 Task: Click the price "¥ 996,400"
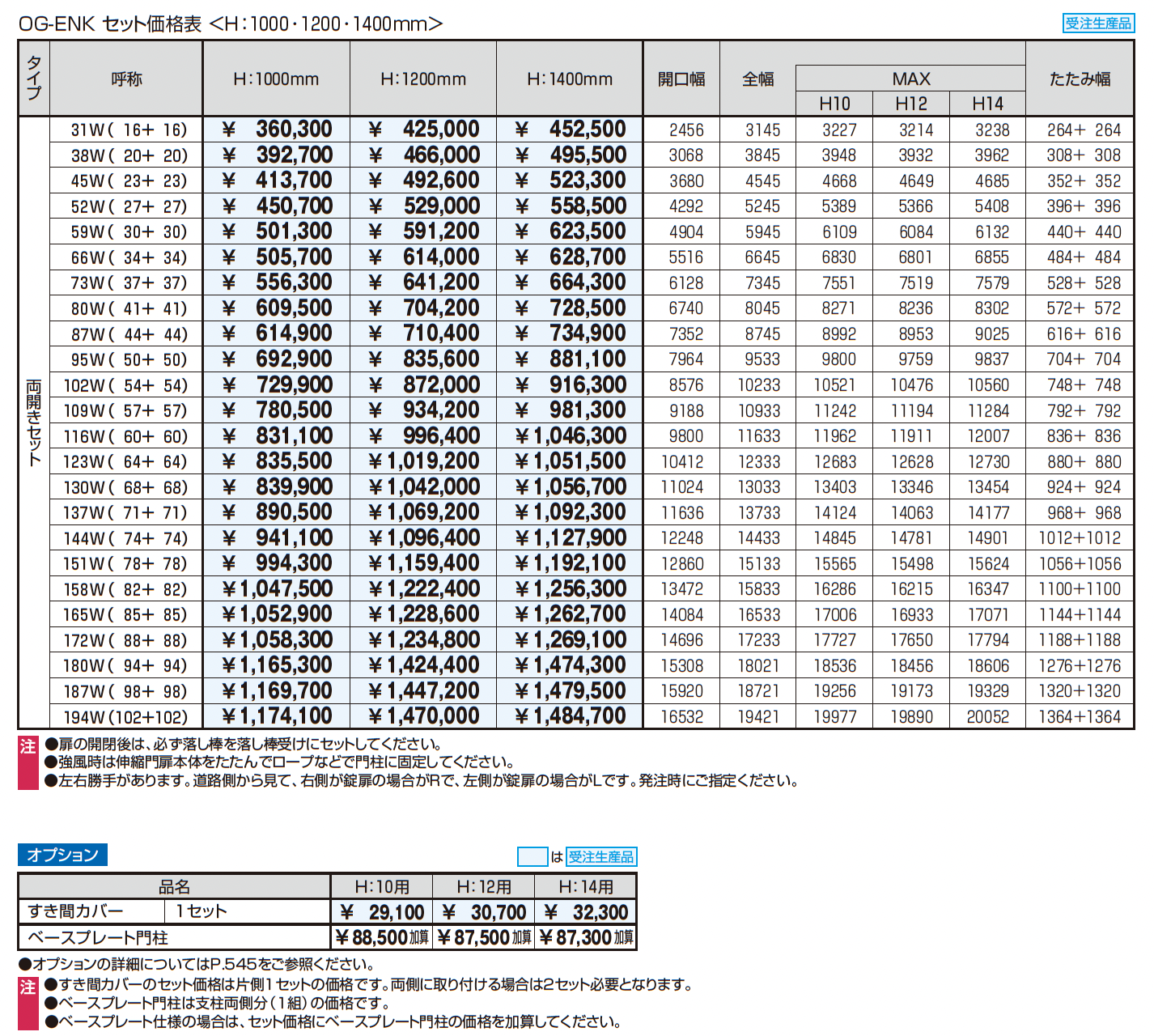click(424, 436)
